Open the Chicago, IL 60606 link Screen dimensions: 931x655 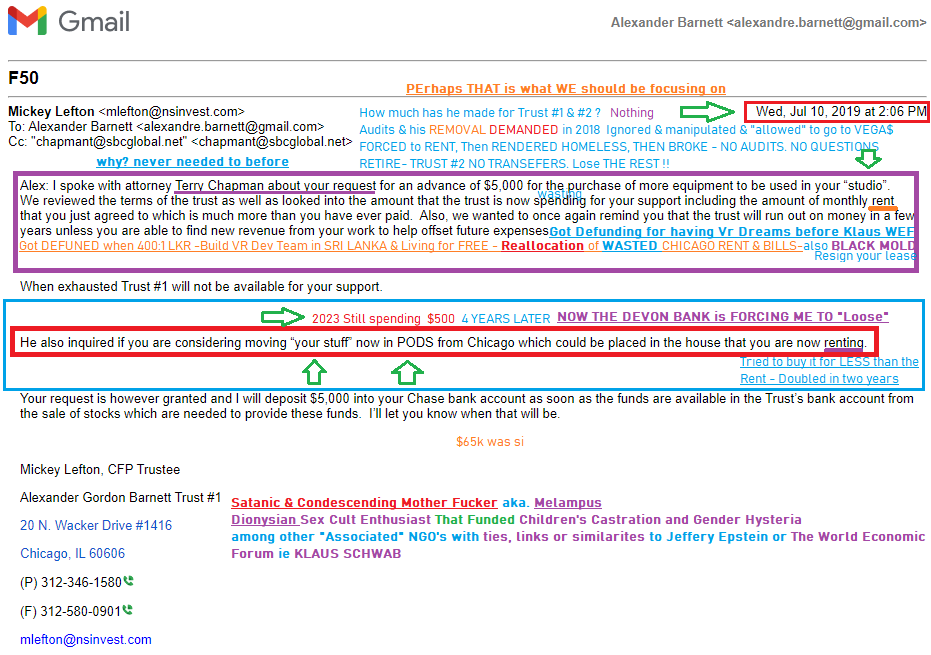pos(72,553)
